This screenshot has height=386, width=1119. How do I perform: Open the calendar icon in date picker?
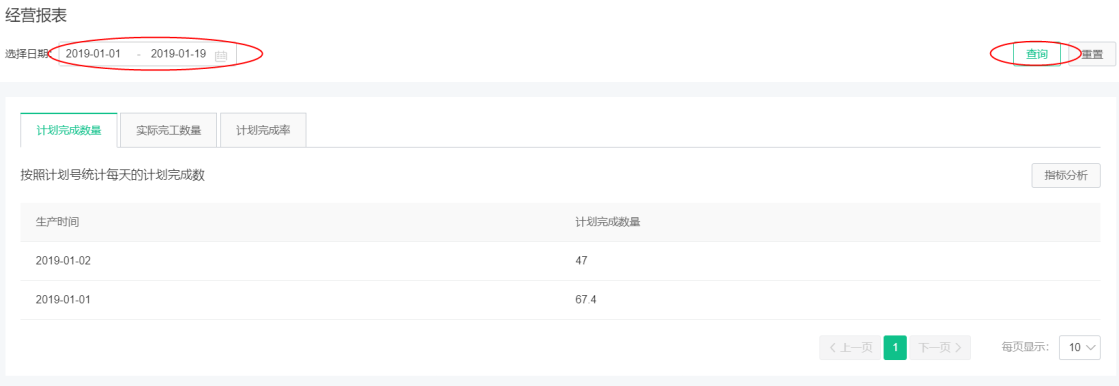[221, 55]
